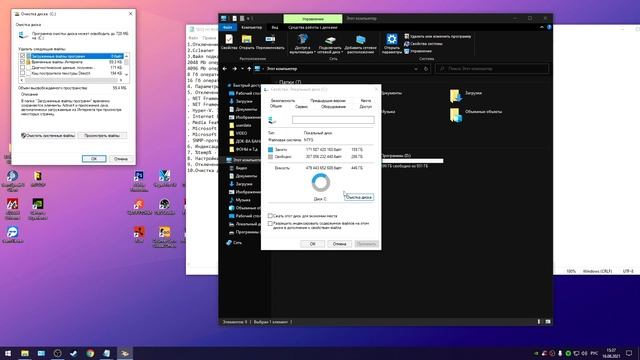Image resolution: width=640 pixels, height=360 pixels.
Task: Select userdata folder in Explorer sidebar
Action: pos(240,125)
